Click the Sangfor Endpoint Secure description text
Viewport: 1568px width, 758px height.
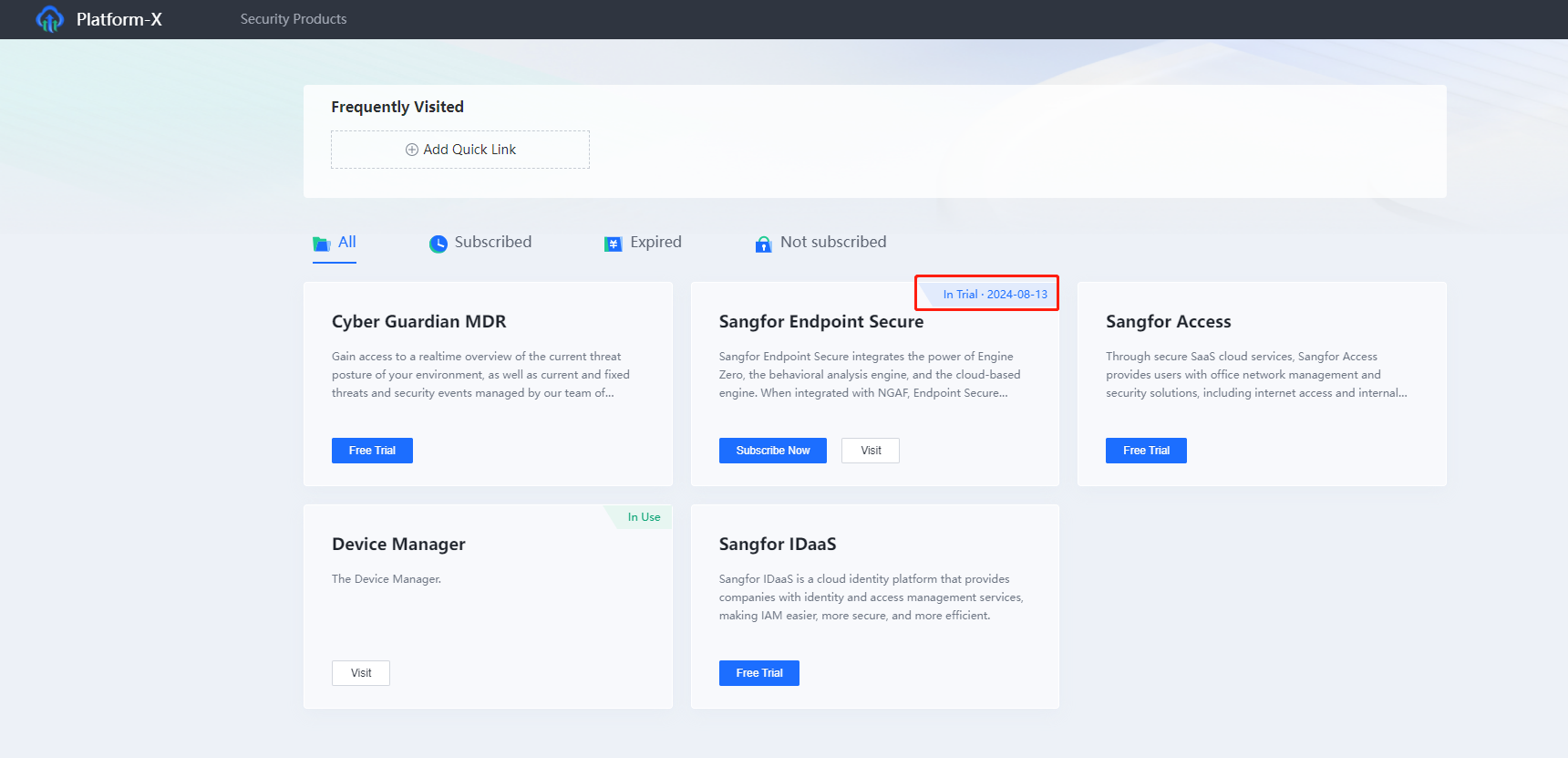pos(870,375)
